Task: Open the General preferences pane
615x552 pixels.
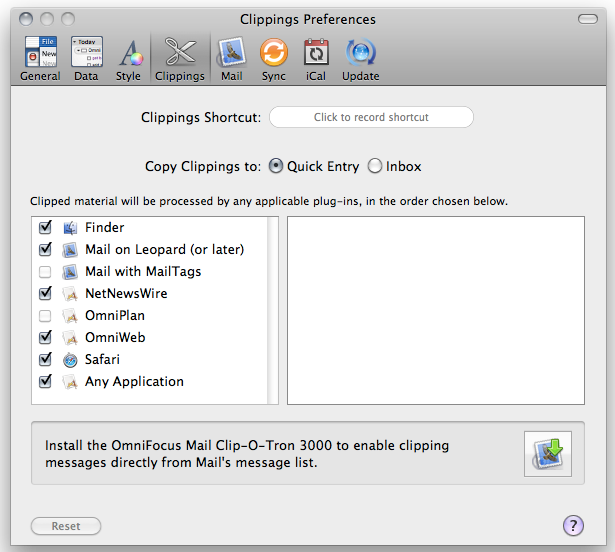Action: [x=40, y=58]
